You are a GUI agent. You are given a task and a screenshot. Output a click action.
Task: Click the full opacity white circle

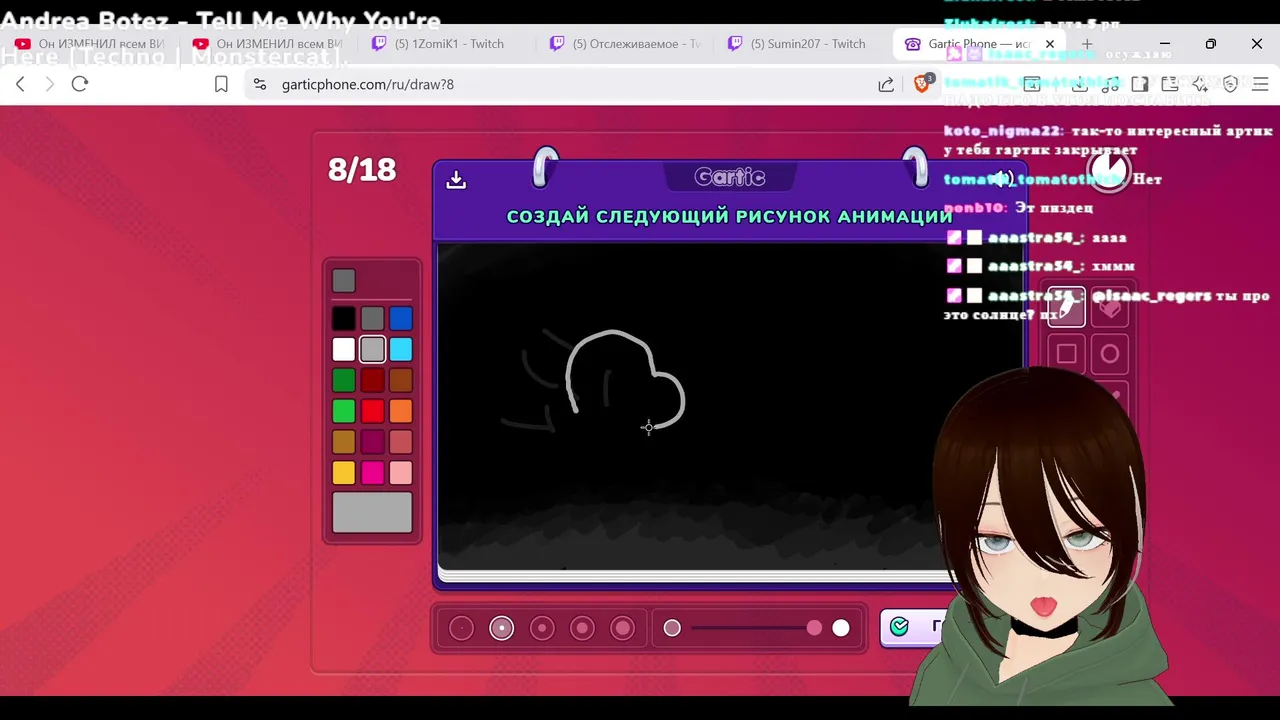pyautogui.click(x=841, y=628)
